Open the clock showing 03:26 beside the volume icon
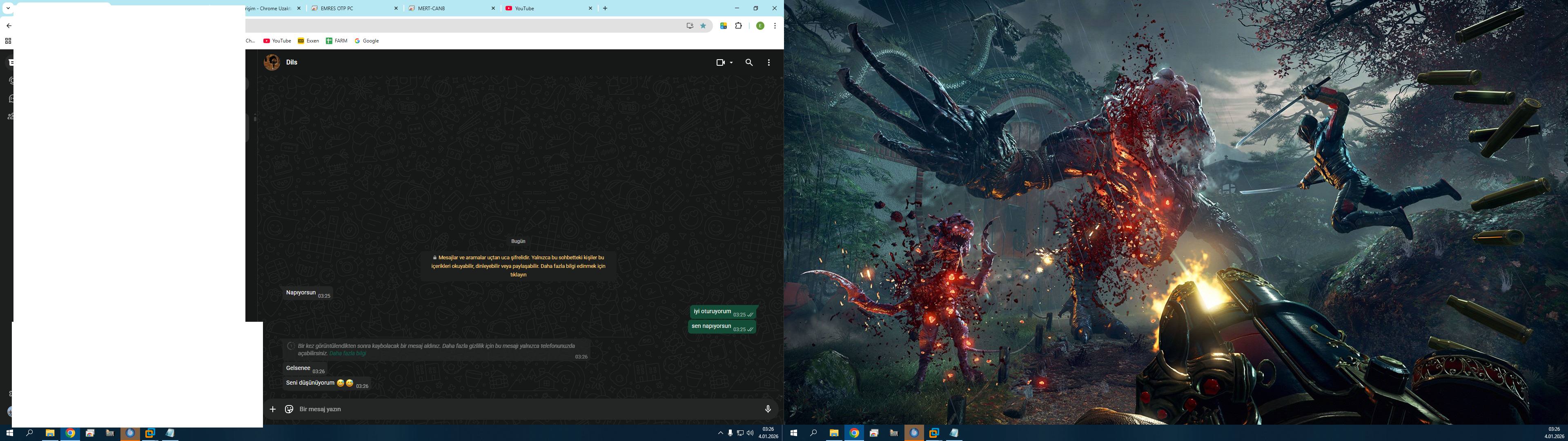This screenshot has width=1568, height=441. coord(768,433)
